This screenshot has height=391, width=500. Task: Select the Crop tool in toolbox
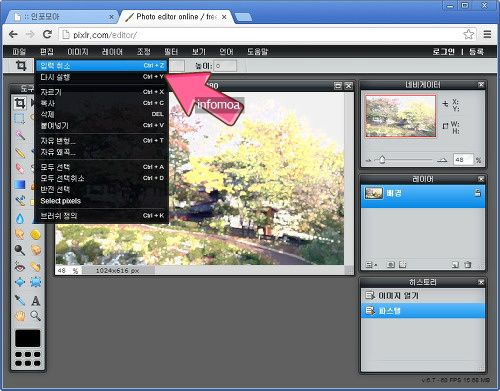20,103
